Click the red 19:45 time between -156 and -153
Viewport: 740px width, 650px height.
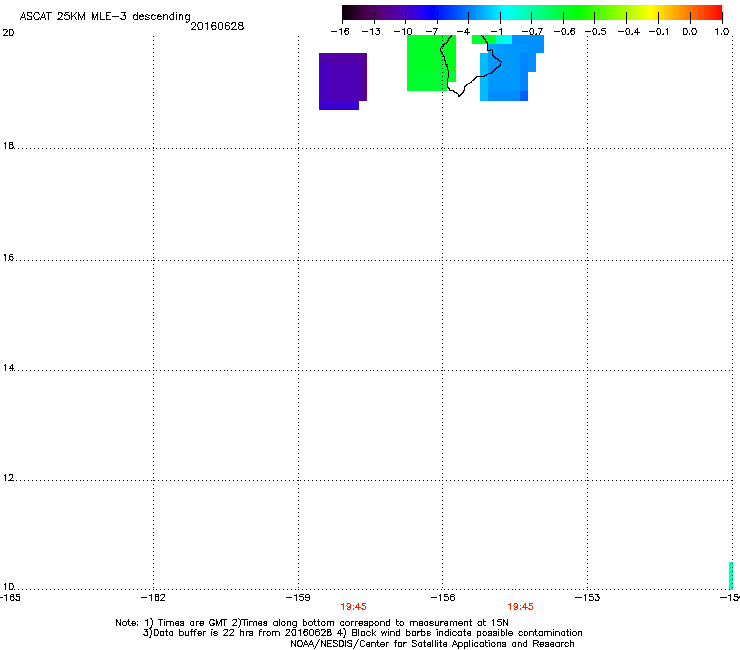pos(520,607)
